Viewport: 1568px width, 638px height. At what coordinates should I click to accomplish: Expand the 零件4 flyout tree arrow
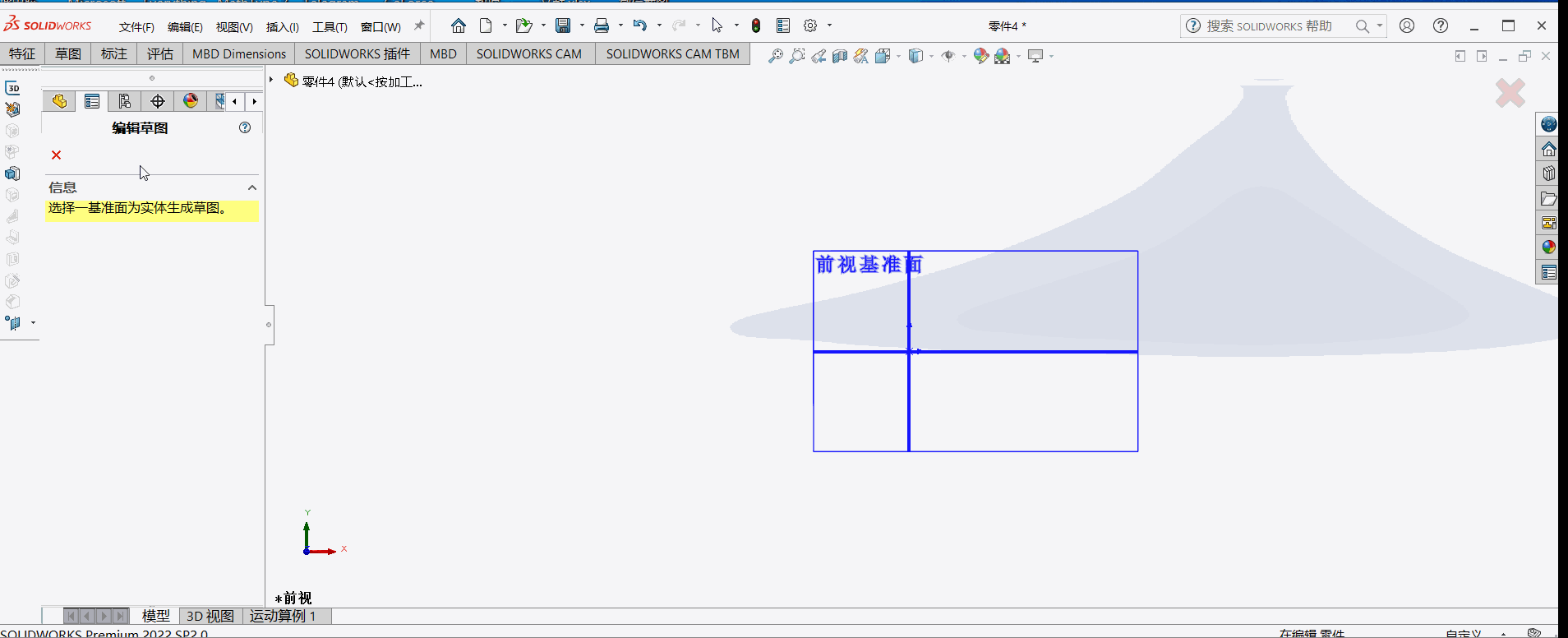pos(271,80)
